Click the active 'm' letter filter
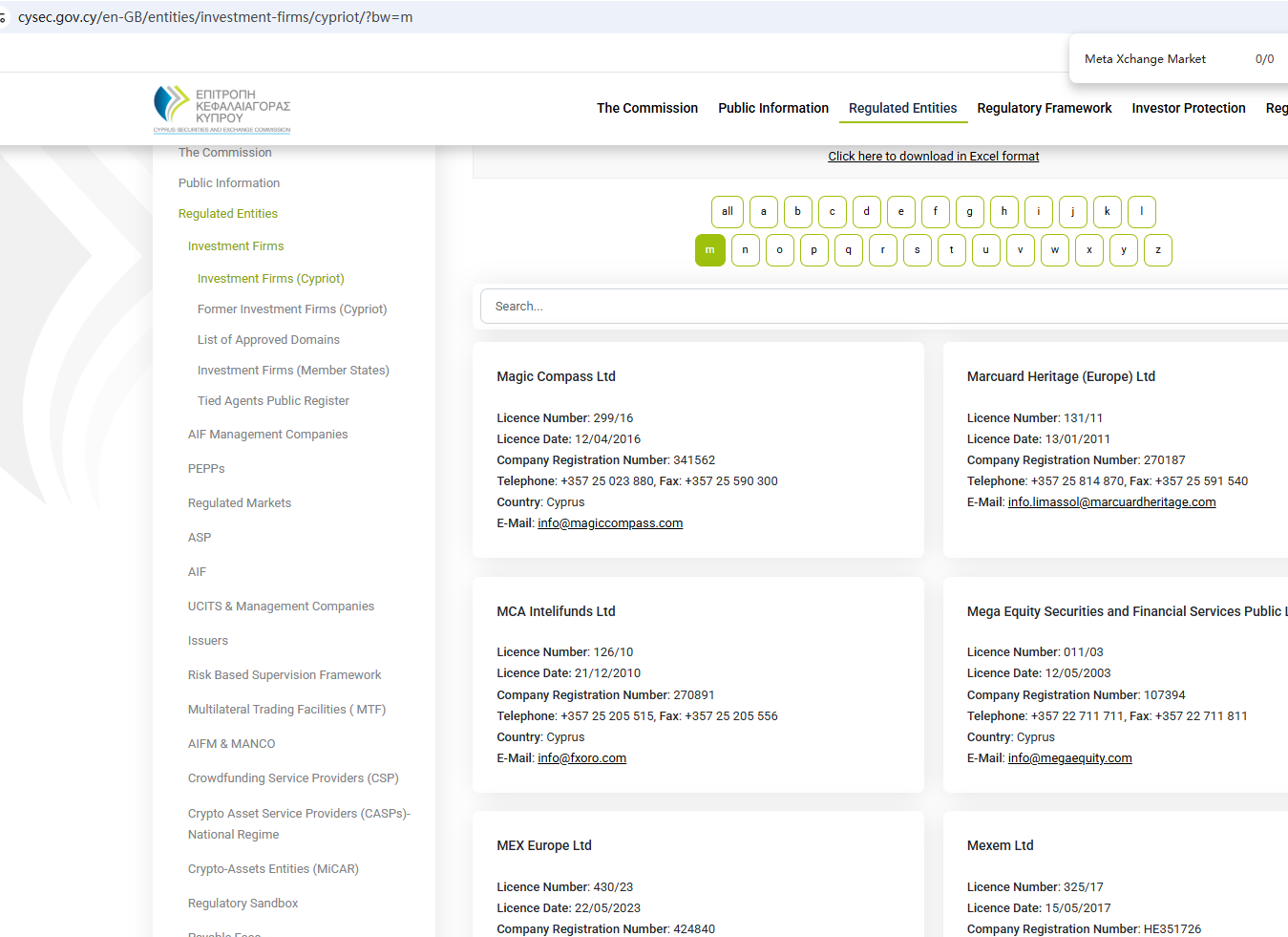This screenshot has height=937, width=1288. point(709,250)
